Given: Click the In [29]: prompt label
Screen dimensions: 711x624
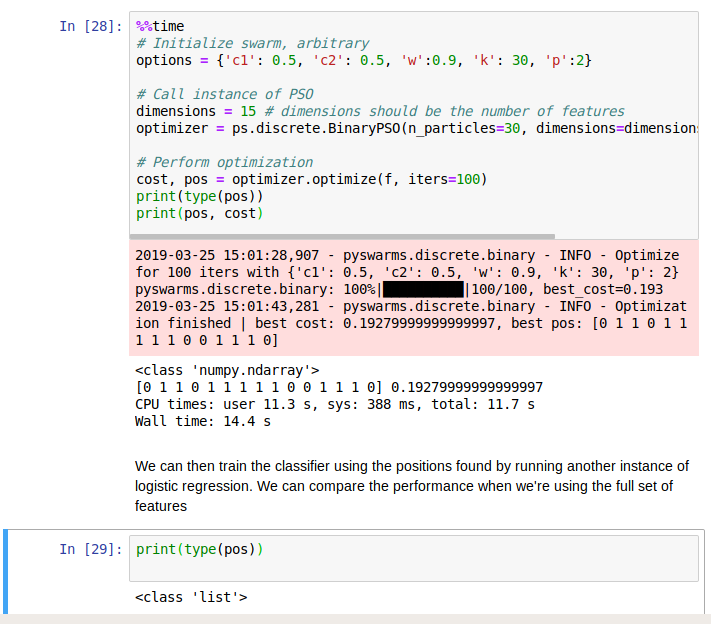Looking at the screenshot, I should click(91, 549).
